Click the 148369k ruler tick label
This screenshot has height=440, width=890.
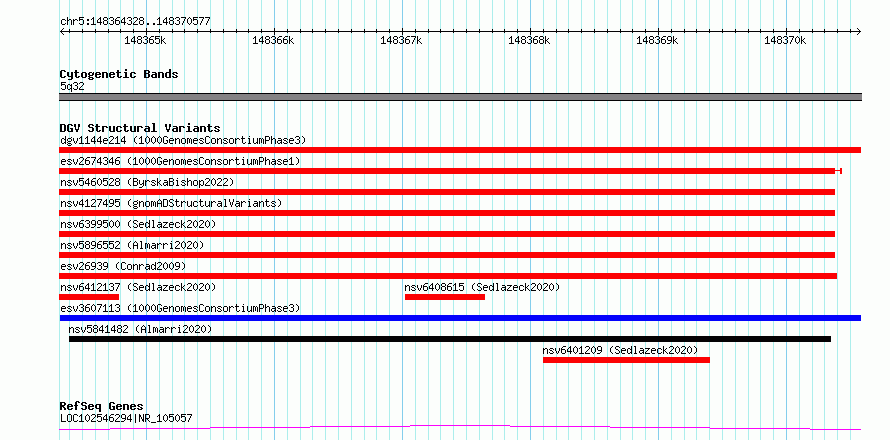coord(657,40)
